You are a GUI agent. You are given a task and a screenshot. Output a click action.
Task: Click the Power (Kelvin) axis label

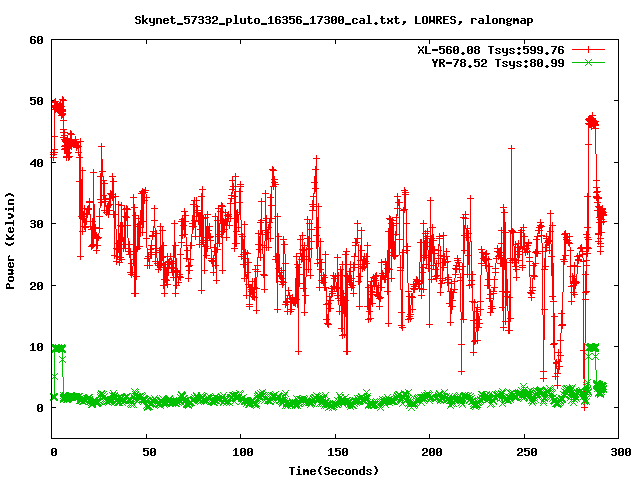tap(10, 241)
